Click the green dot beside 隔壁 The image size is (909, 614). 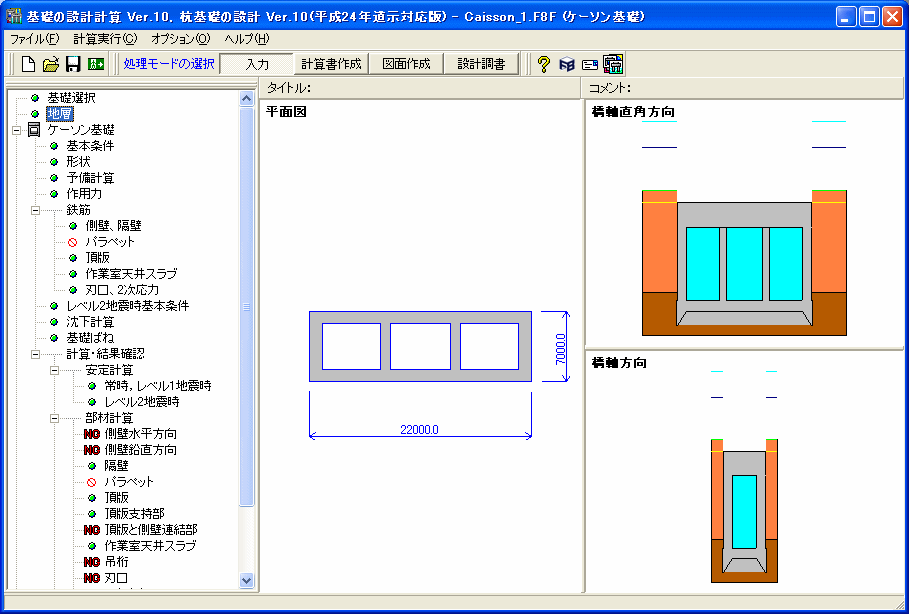92,466
